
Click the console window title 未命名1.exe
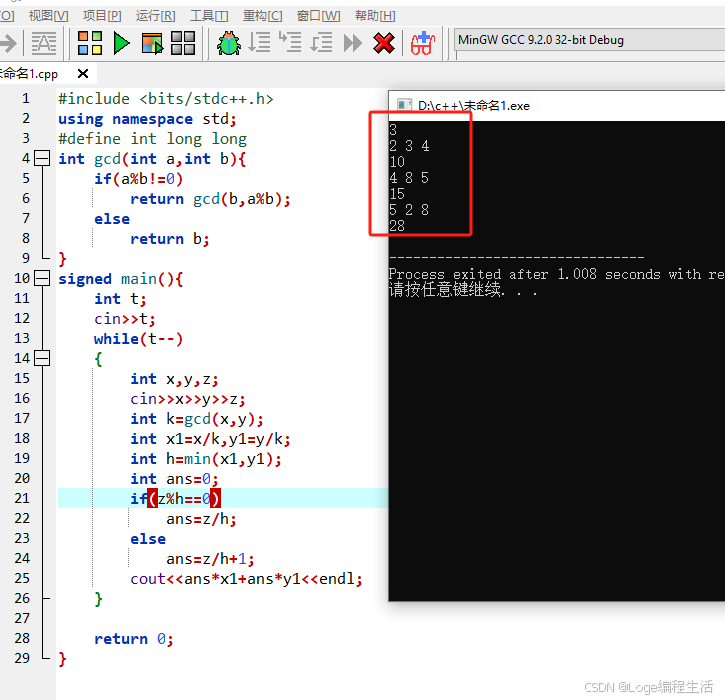point(474,106)
